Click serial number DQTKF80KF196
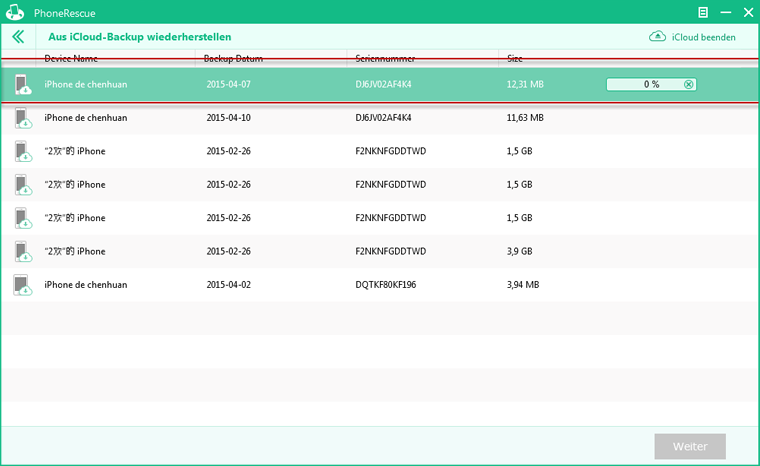The image size is (760, 466). tap(385, 285)
